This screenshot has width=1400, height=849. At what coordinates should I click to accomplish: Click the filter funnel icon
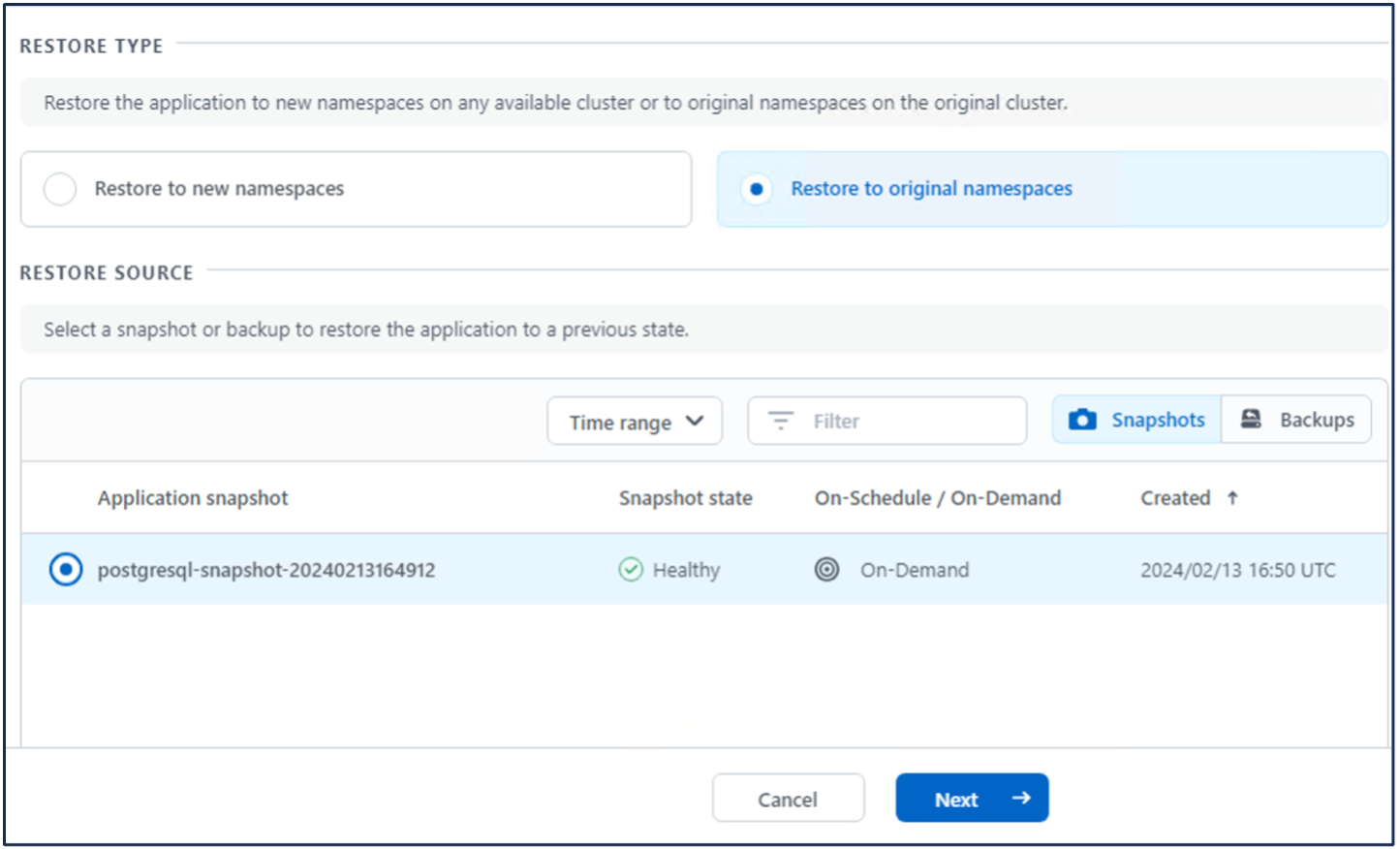tap(780, 421)
